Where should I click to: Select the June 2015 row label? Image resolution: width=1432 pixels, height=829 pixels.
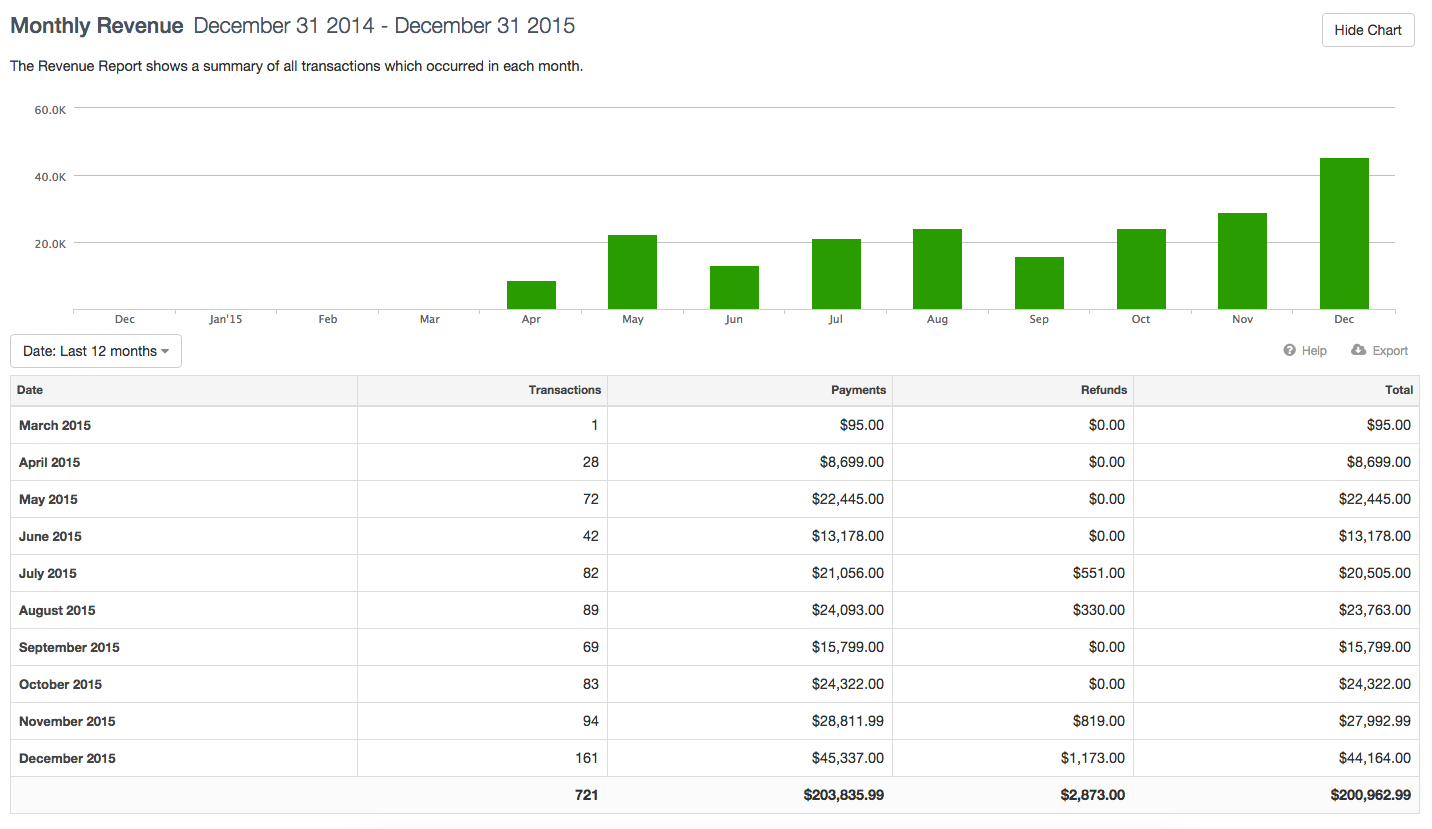coord(50,537)
